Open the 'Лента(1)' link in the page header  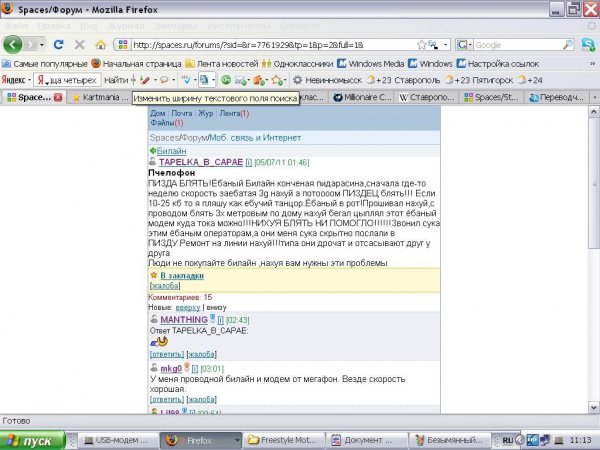pos(234,113)
